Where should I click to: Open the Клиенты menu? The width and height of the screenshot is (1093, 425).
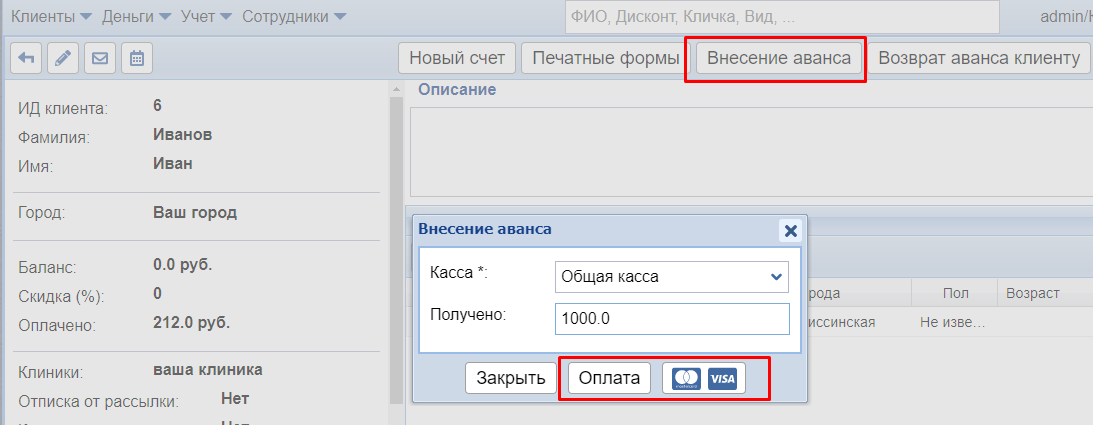click(50, 17)
